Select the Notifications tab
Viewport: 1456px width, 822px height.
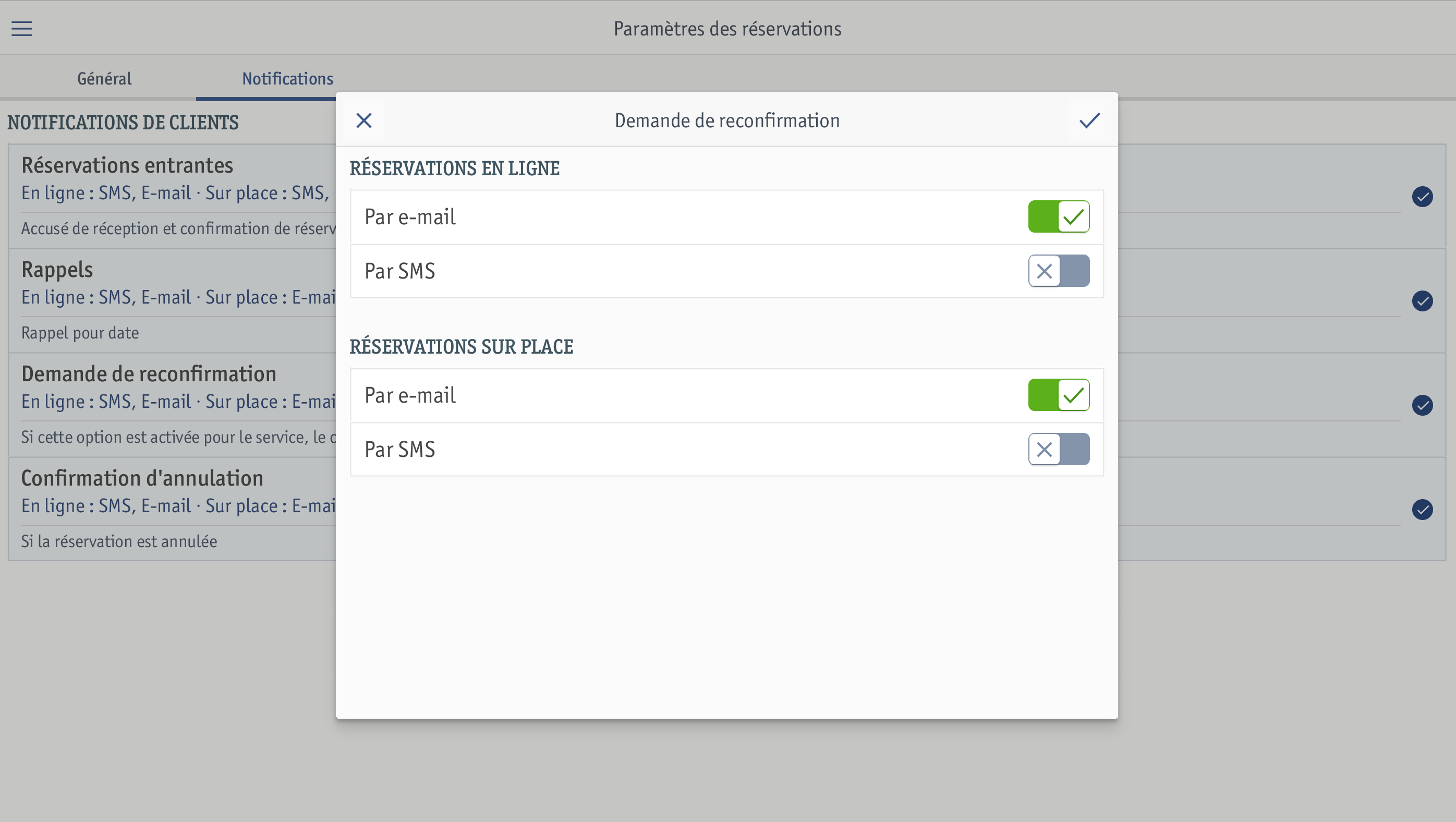288,79
